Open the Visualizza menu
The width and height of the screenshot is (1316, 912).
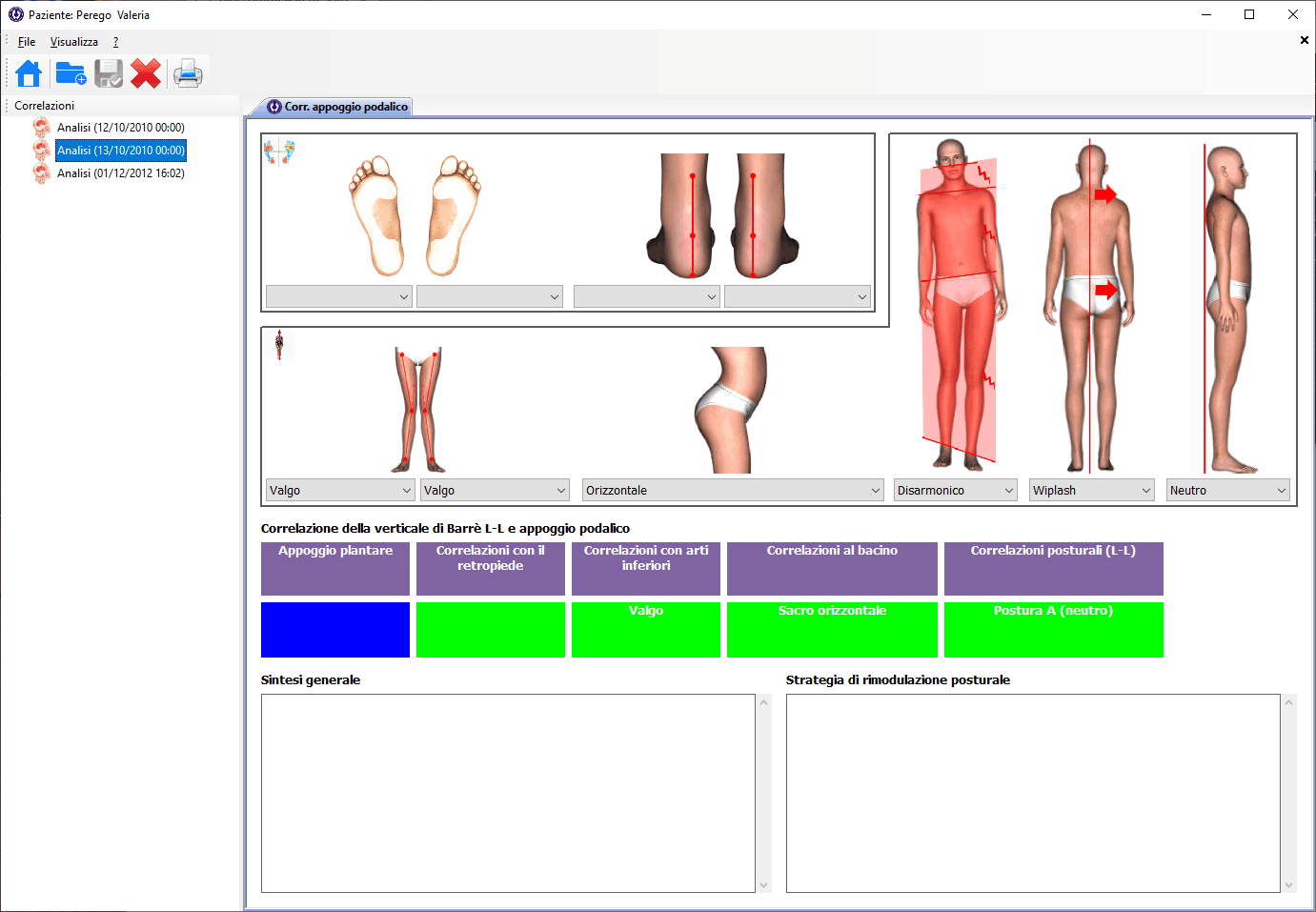click(x=74, y=42)
